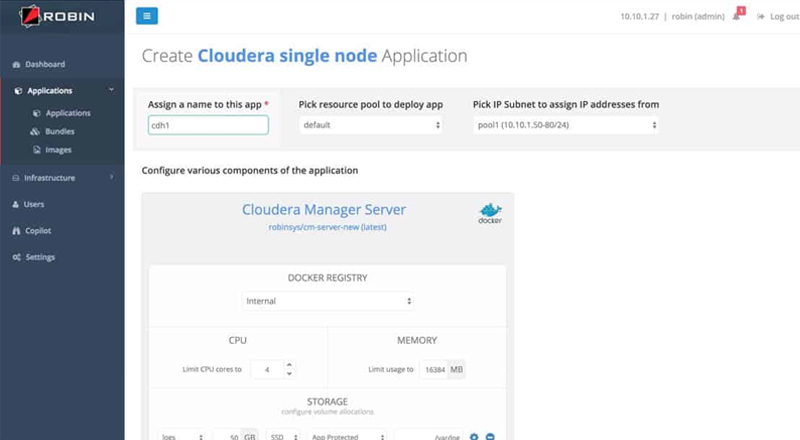This screenshot has height=440, width=800.
Task: Toggle the hamburger sidebar menu button
Action: 147,16
